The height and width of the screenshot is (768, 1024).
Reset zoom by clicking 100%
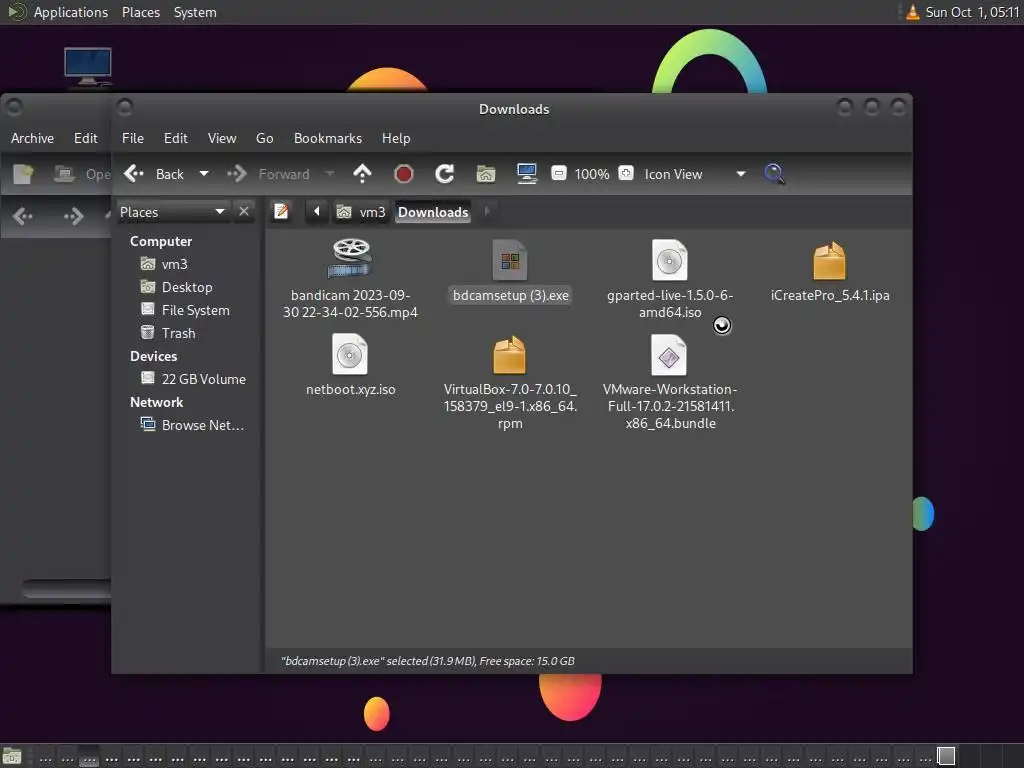pos(592,174)
